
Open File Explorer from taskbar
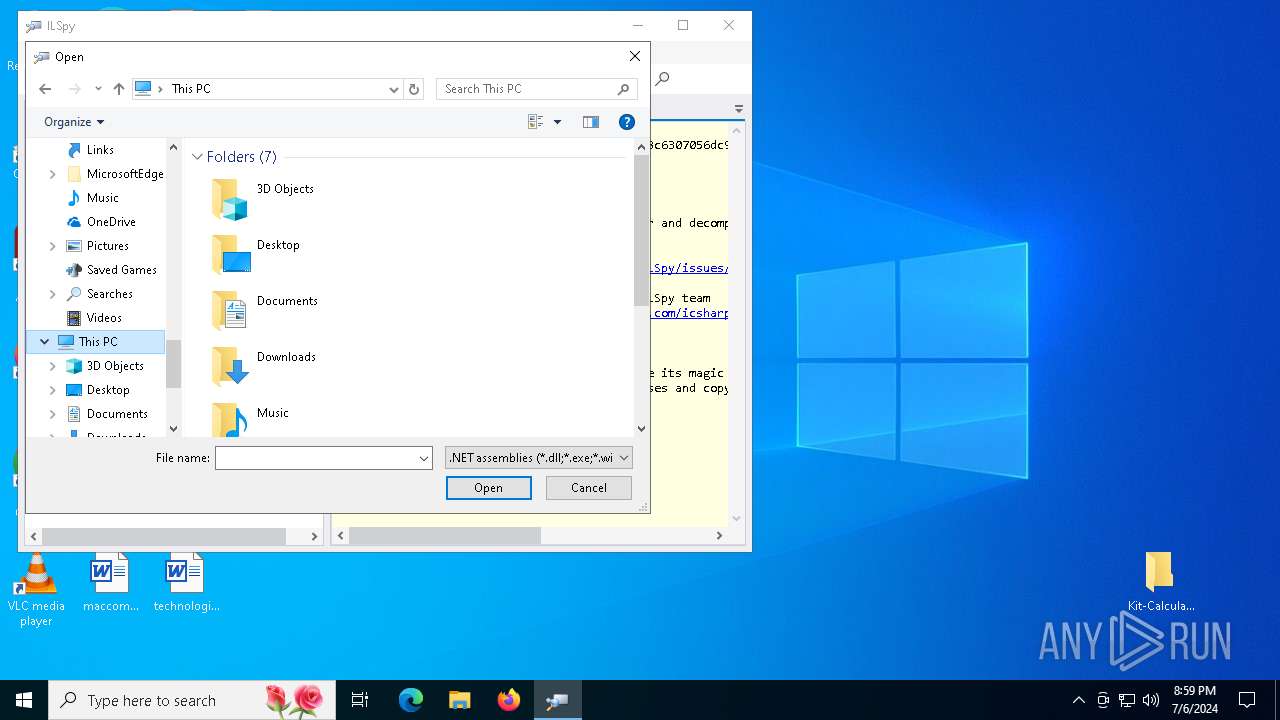460,700
